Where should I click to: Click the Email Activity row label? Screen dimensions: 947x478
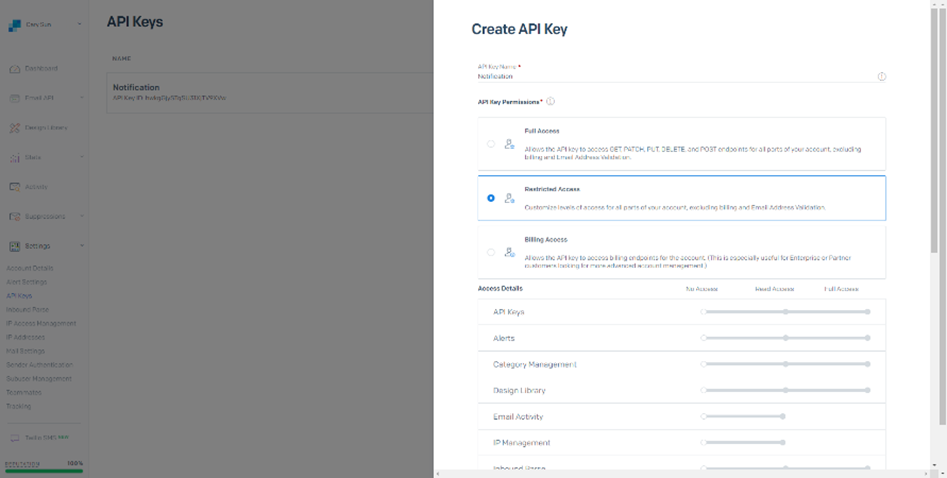(x=518, y=417)
